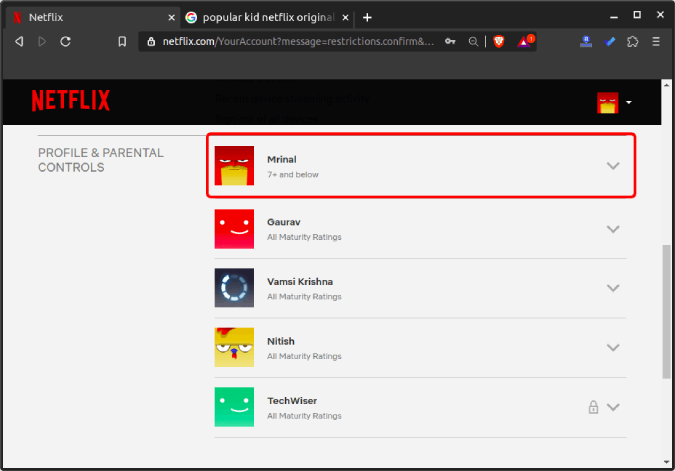Click Vamsi Krishna's profile avatar
Viewport: 675px width, 471px height.
pos(234,288)
